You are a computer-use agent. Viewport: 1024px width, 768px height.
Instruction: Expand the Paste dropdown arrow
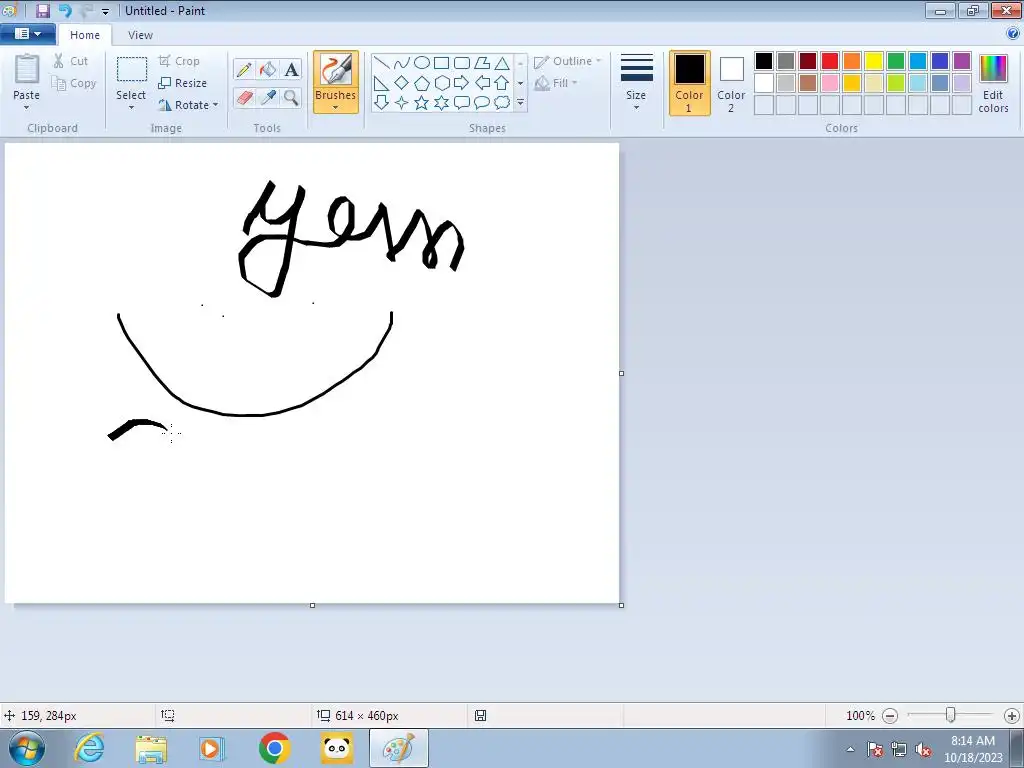[x=26, y=108]
